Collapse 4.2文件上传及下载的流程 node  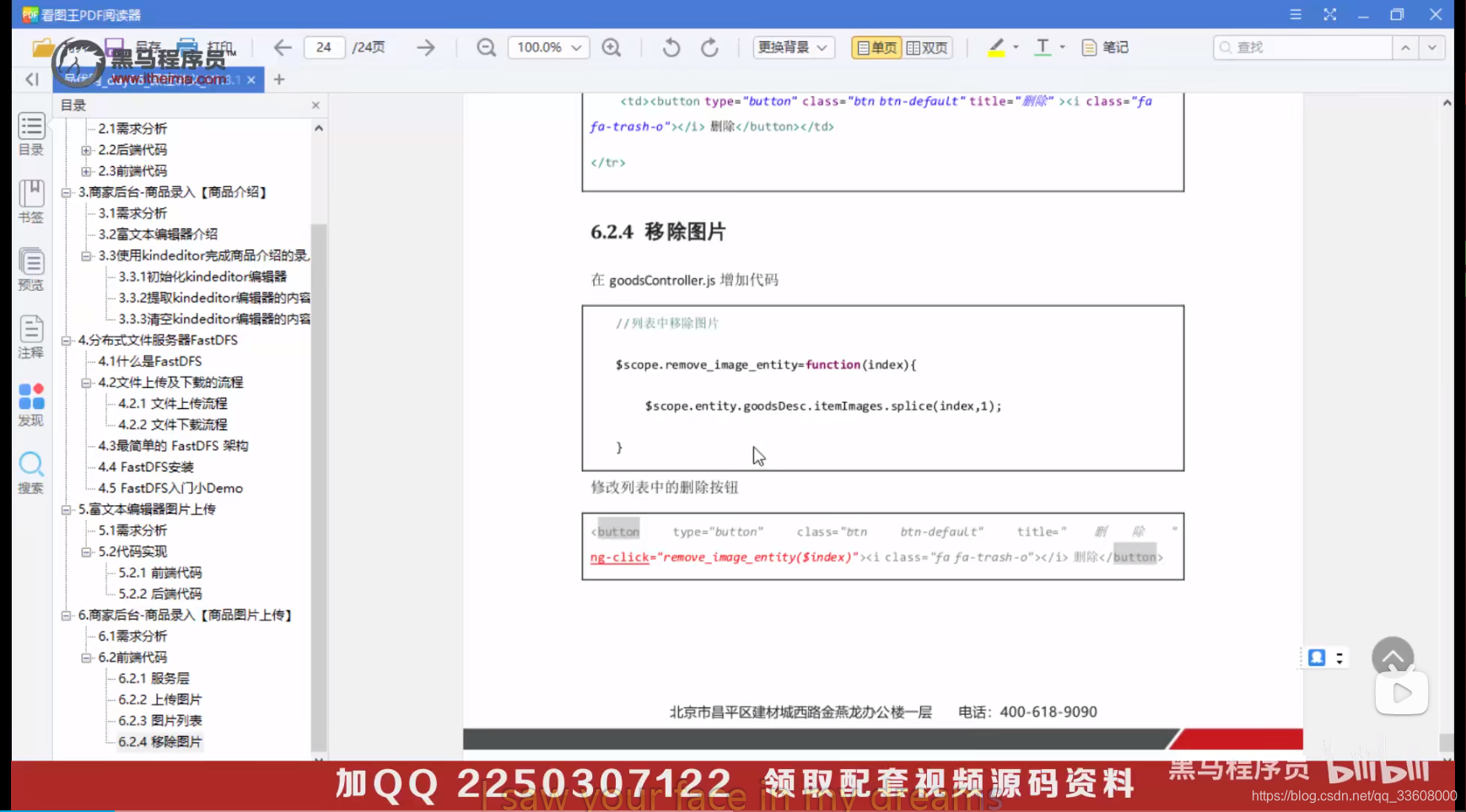point(86,383)
